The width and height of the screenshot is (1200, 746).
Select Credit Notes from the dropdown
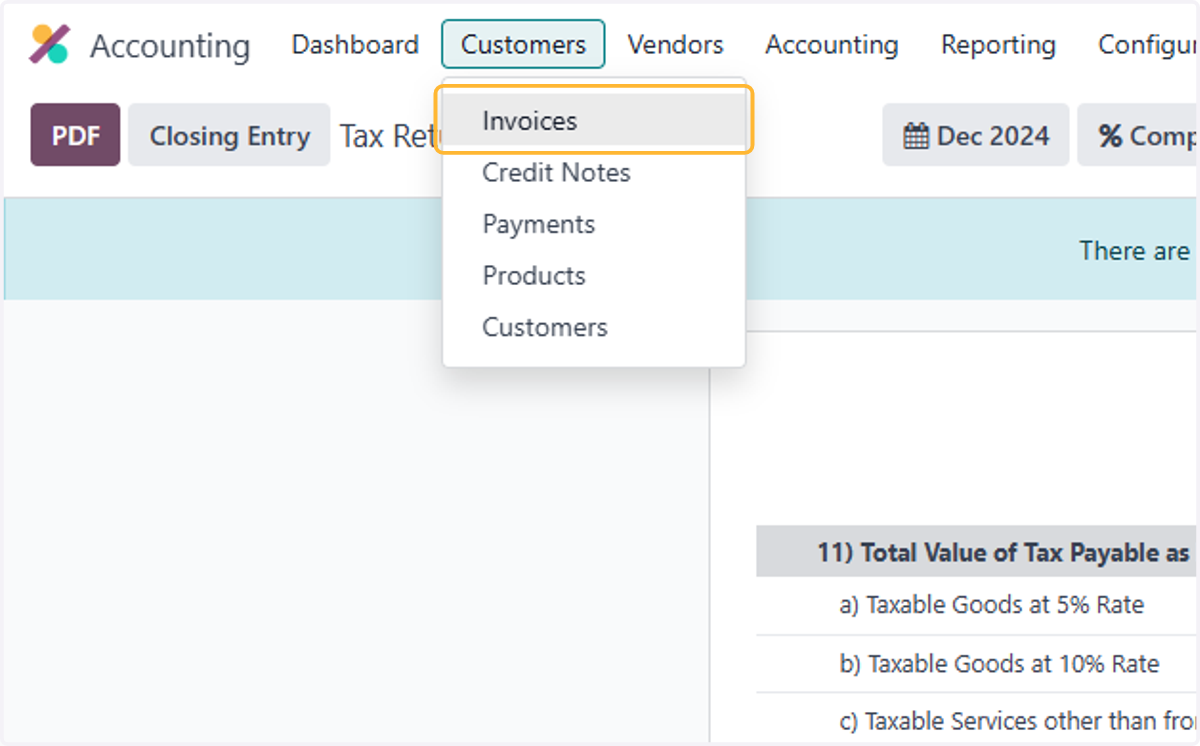point(594,173)
